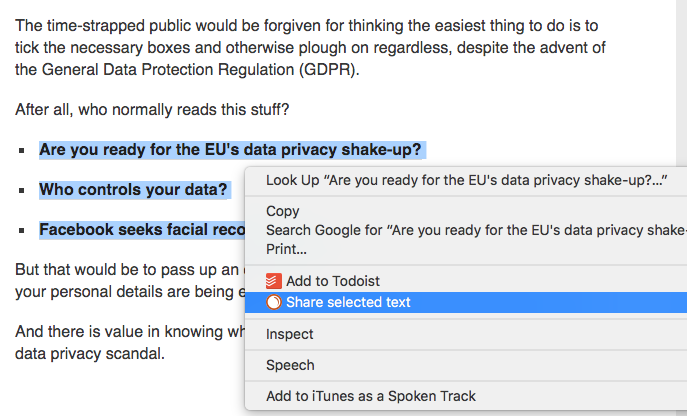
Task: Select Print… in the context menu
Action: point(466,249)
